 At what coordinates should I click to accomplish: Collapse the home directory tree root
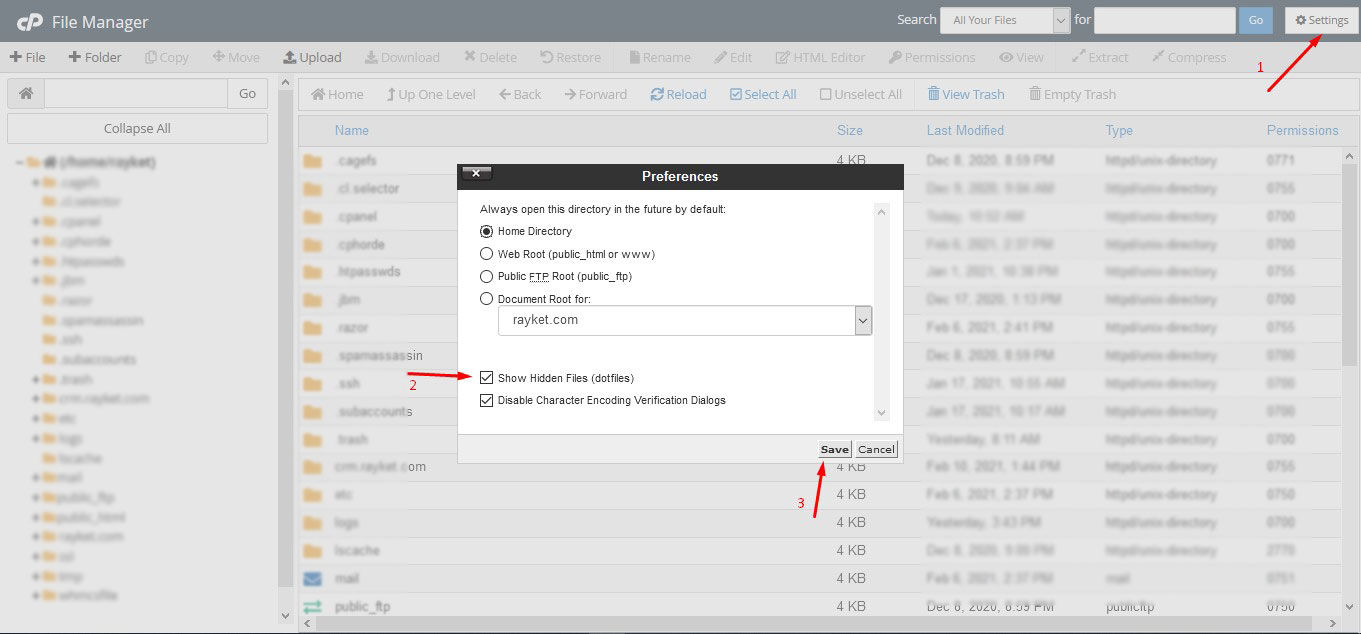pos(19,162)
